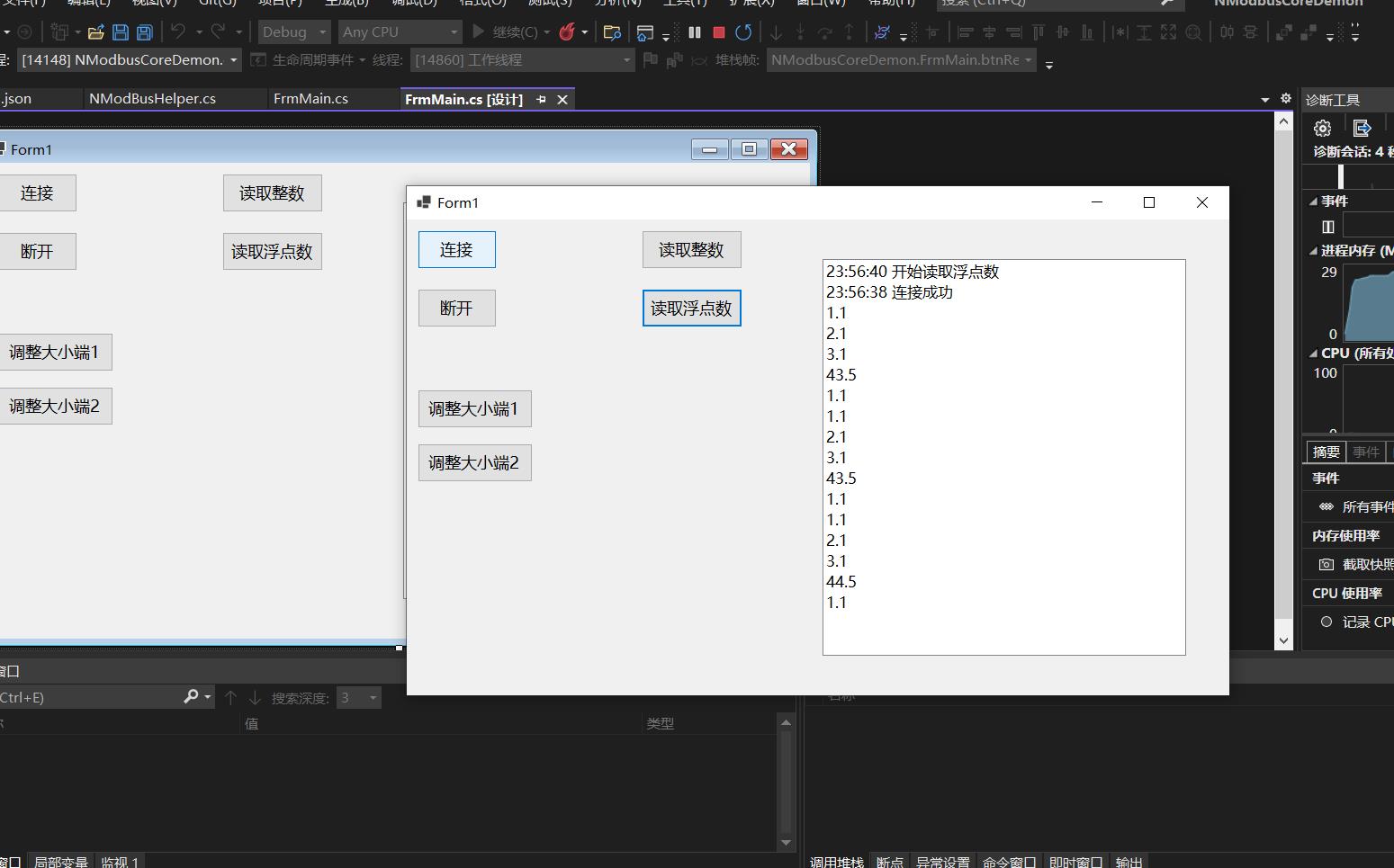
Task: Click the 记录 CPU radio control
Action: coord(1326,622)
